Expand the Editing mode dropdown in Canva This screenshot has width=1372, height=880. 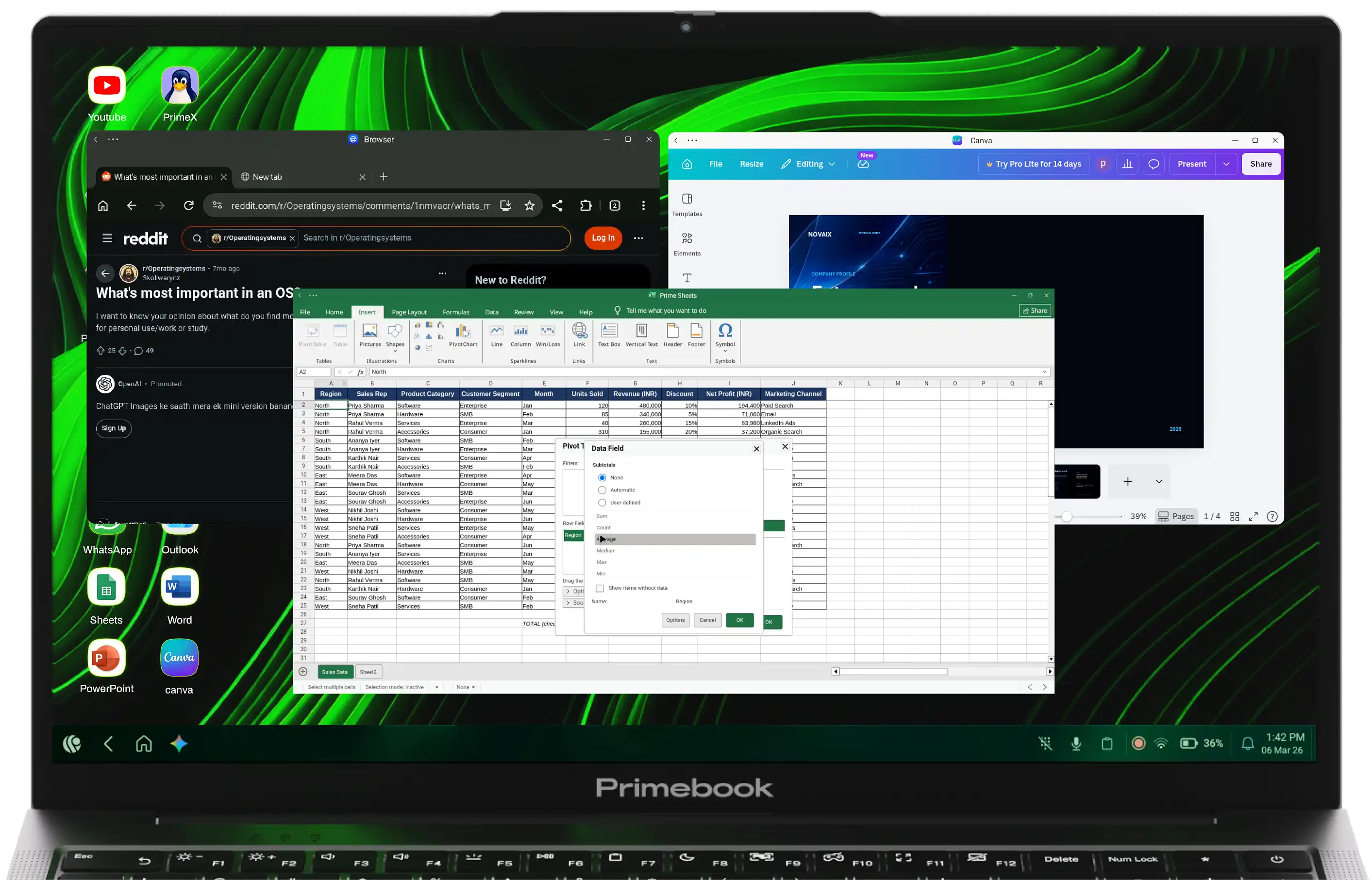pyautogui.click(x=832, y=164)
